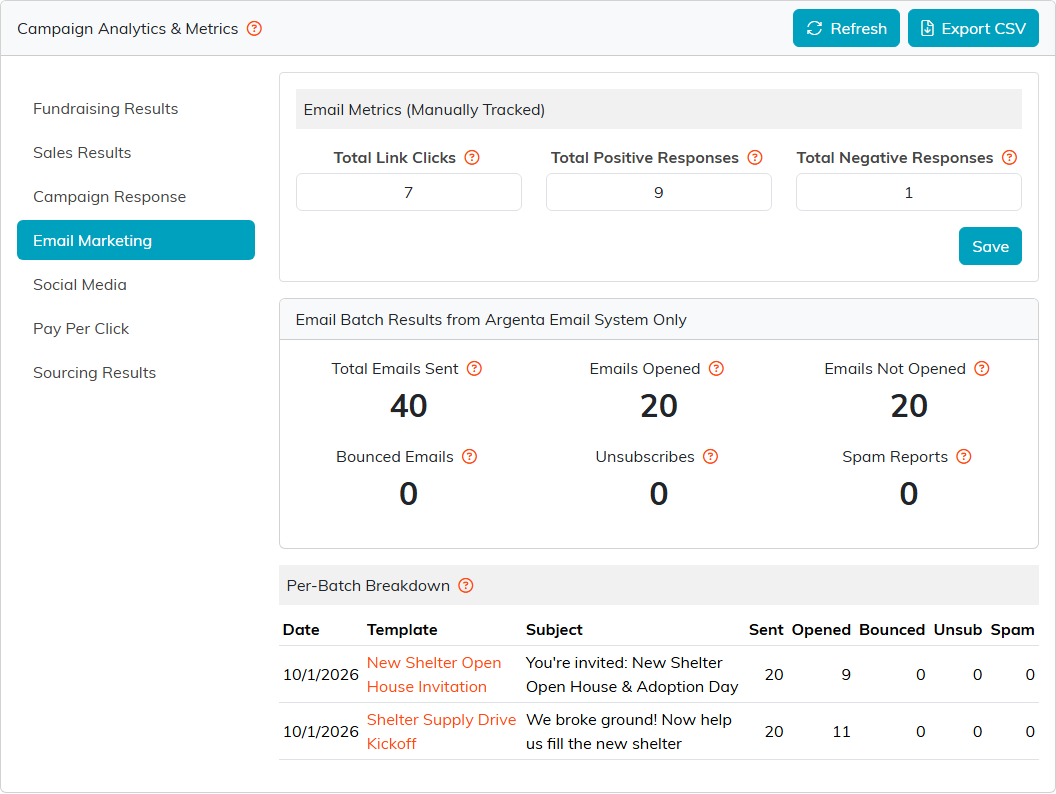Click help icon next to Total Link Clicks

coord(472,158)
